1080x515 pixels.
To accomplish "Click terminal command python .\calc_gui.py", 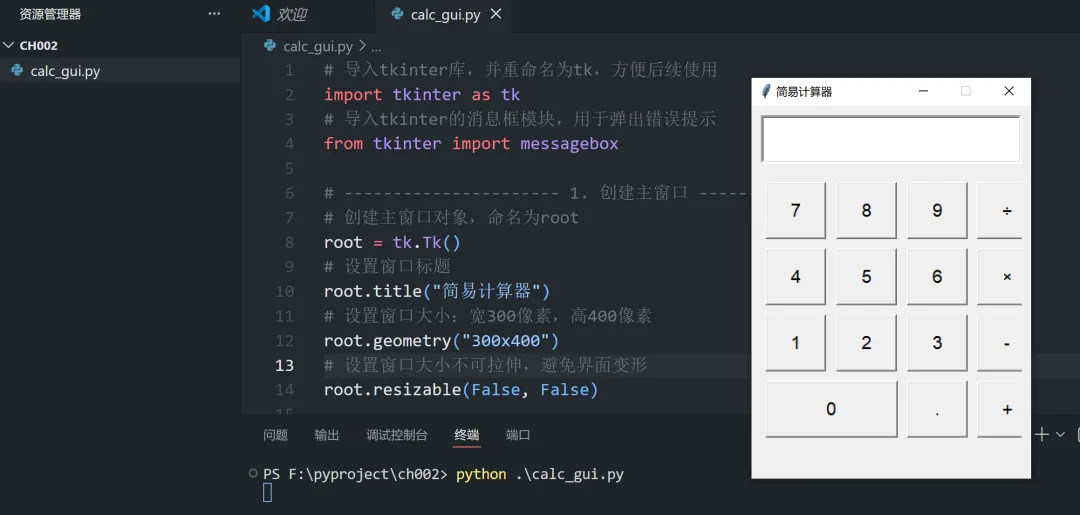I will click(540, 474).
